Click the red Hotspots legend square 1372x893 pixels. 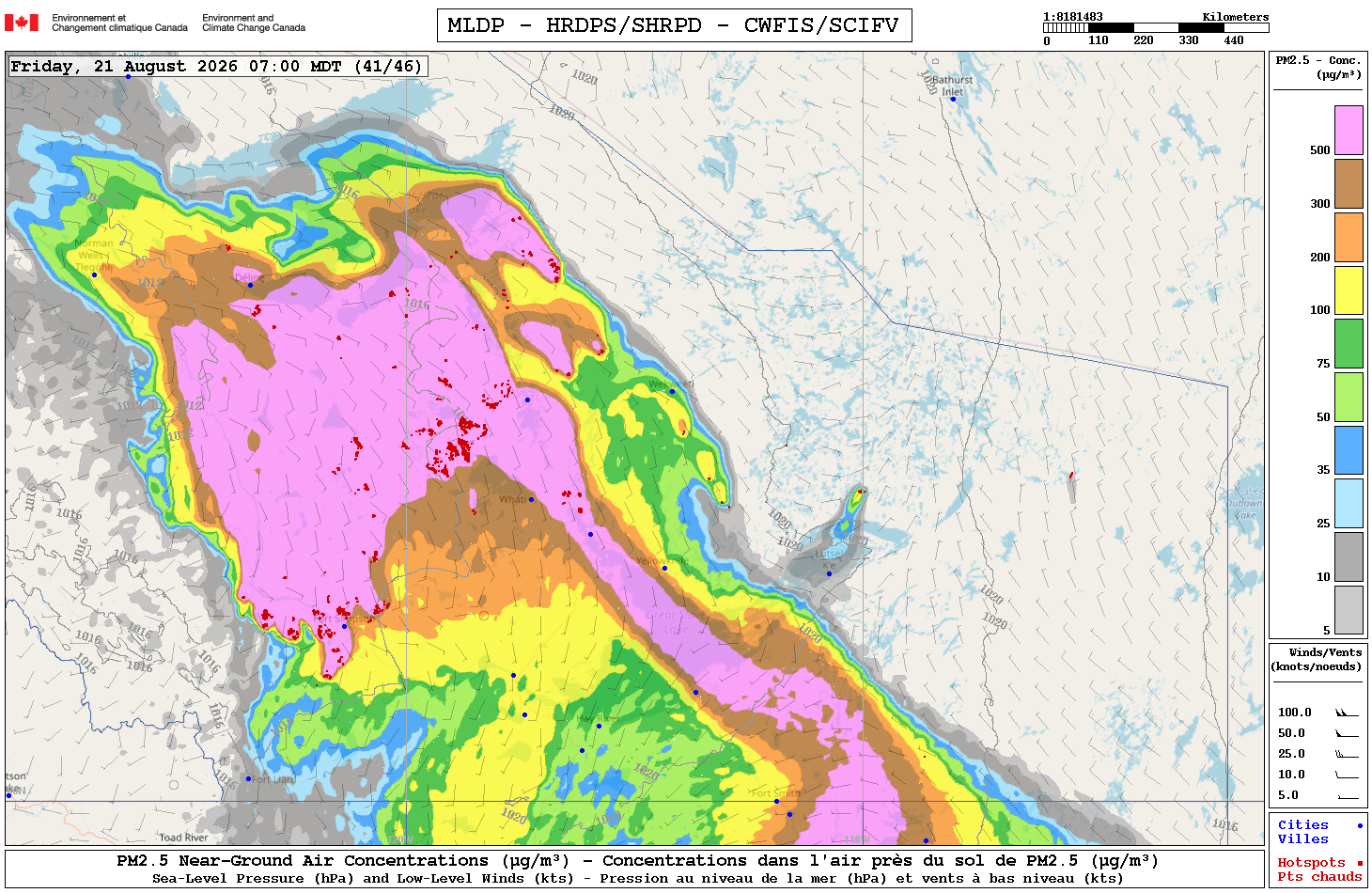tap(1360, 863)
